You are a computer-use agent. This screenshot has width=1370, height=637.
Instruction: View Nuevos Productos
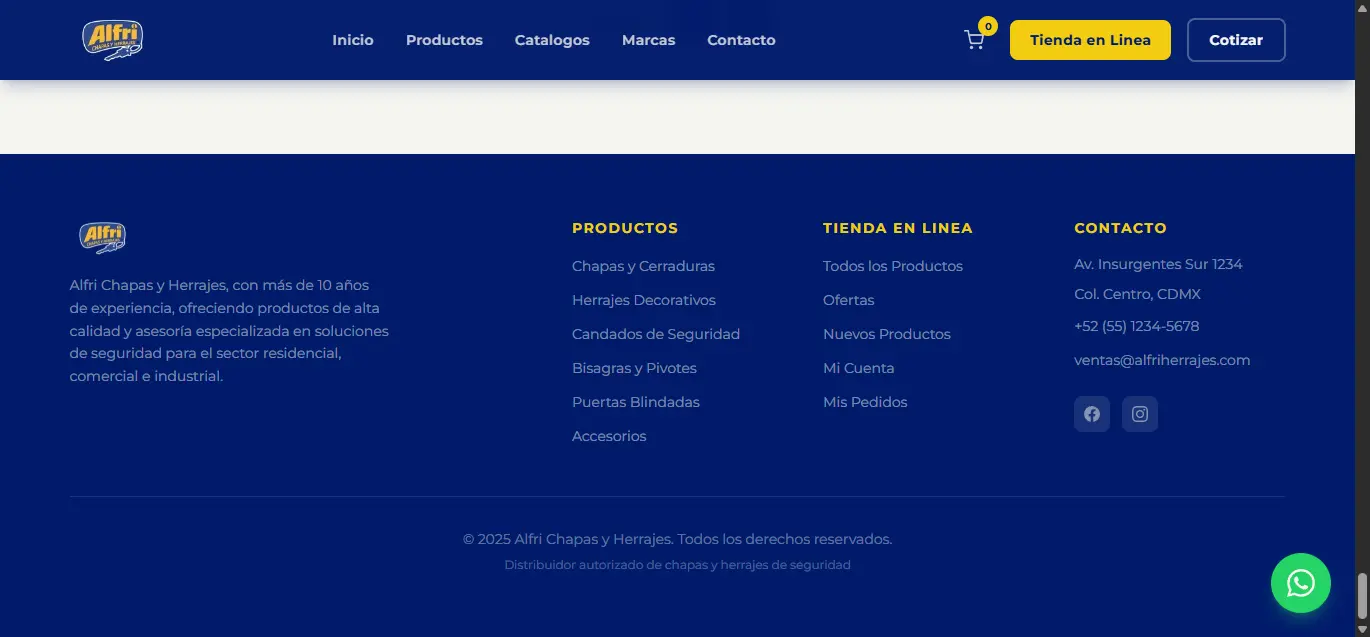point(887,334)
